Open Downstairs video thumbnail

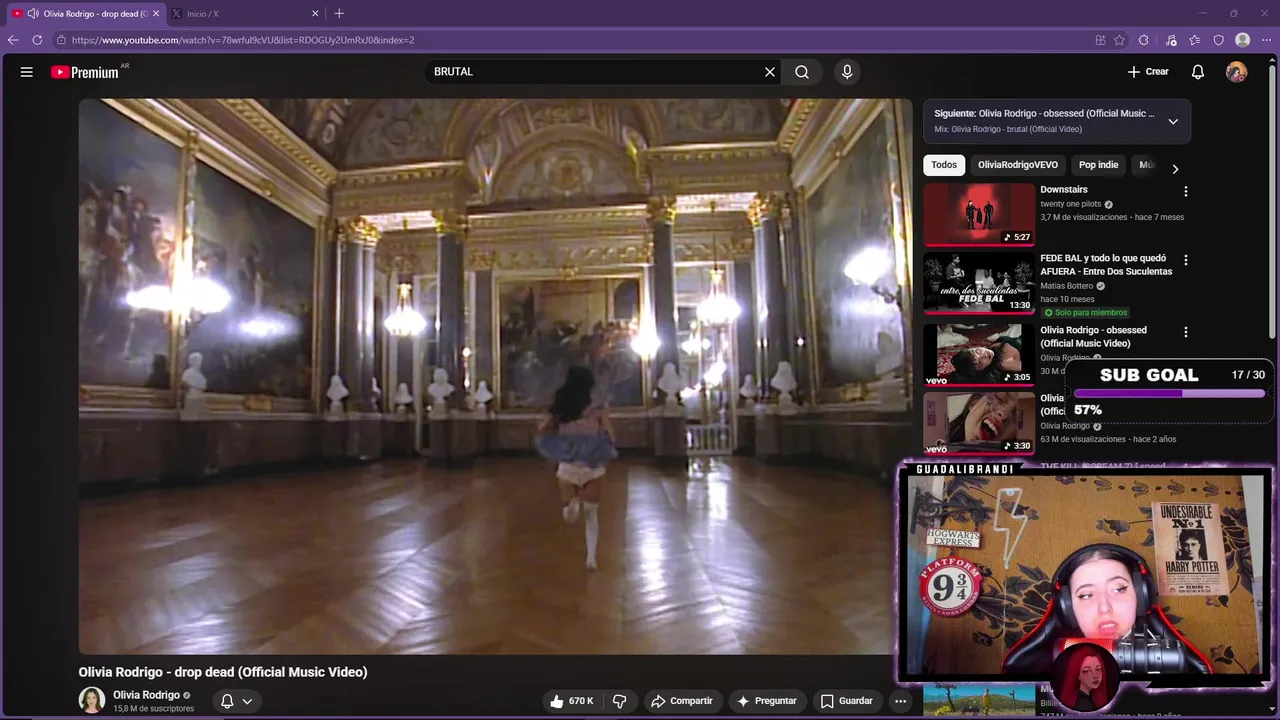pyautogui.click(x=979, y=214)
